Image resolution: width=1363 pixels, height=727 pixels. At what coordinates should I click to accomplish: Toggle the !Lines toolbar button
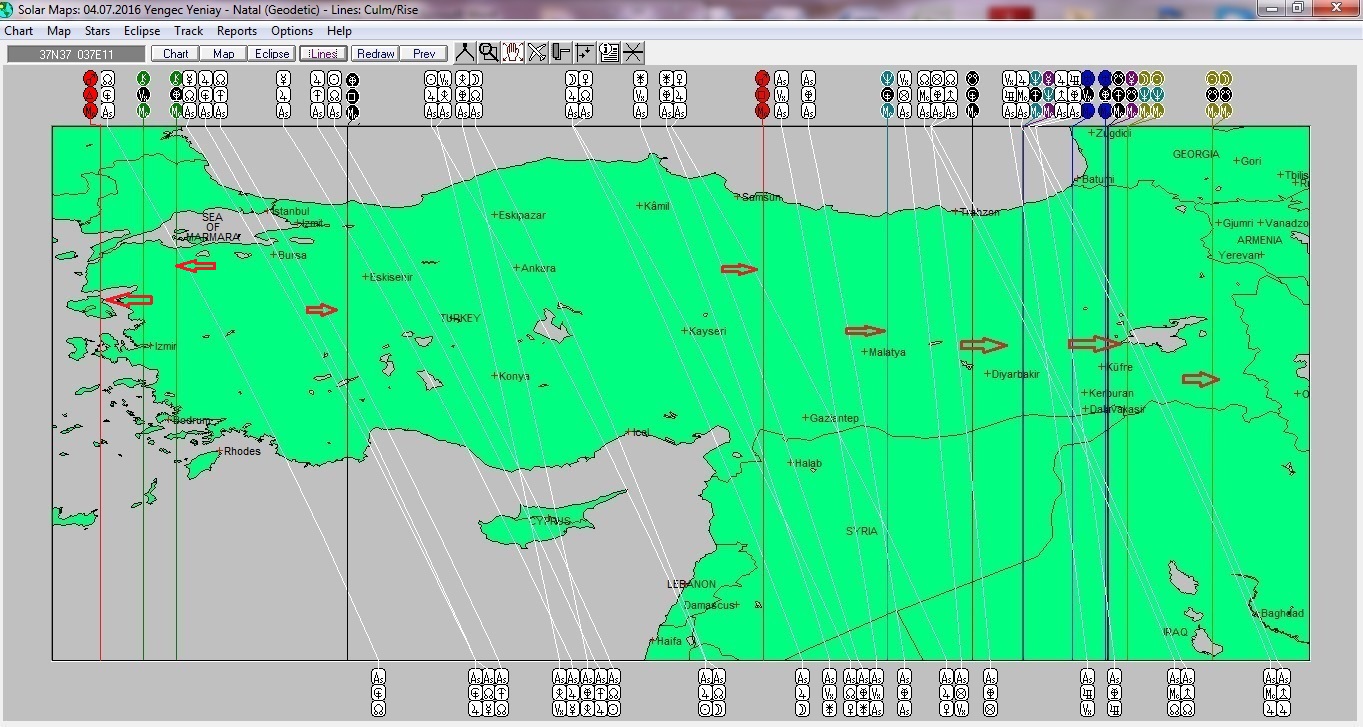[x=323, y=54]
